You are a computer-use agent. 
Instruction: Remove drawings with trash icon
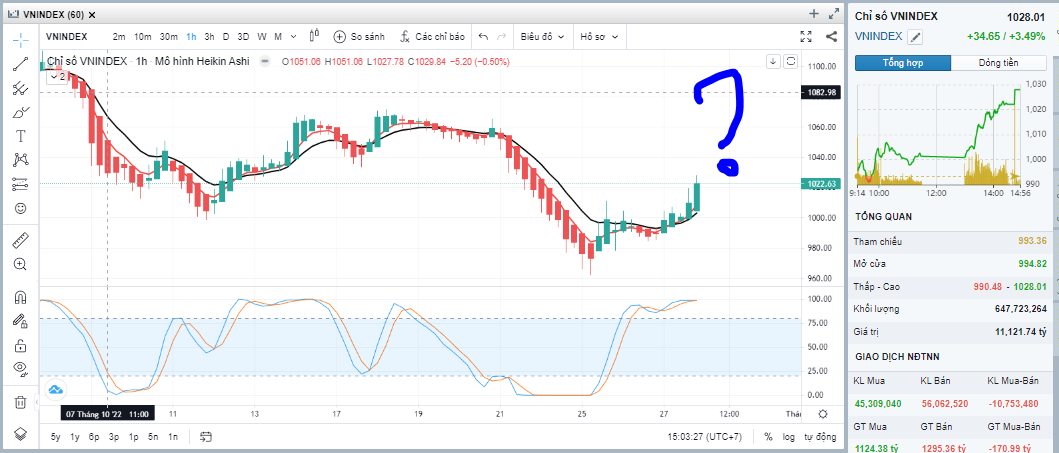click(x=21, y=402)
